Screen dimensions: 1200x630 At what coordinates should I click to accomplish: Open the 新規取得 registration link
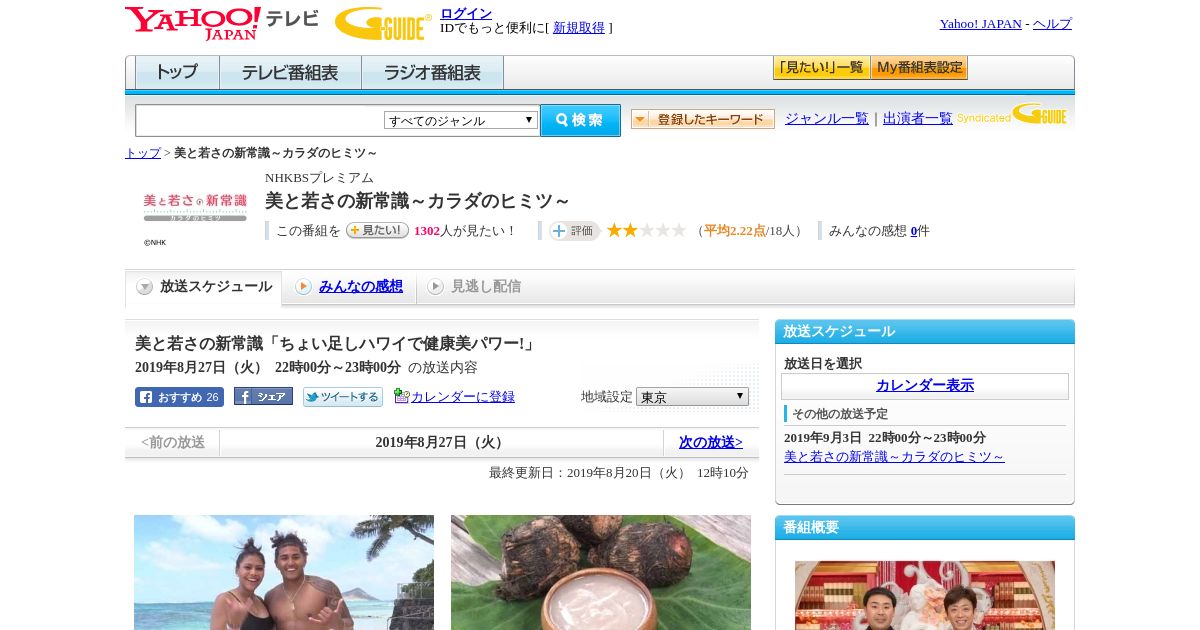click(x=579, y=28)
